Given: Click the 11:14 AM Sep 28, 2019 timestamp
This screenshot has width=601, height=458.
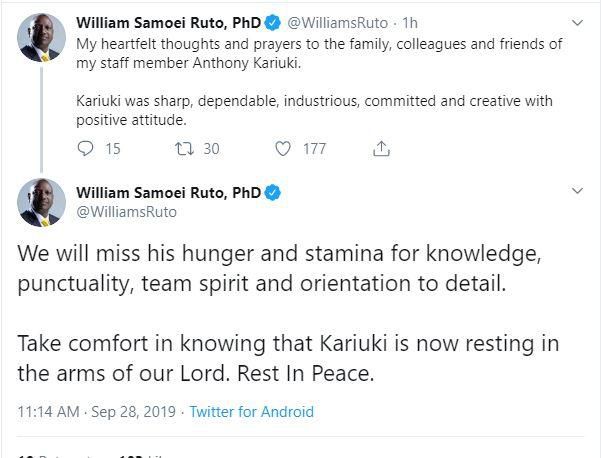Looking at the screenshot, I should point(96,411).
